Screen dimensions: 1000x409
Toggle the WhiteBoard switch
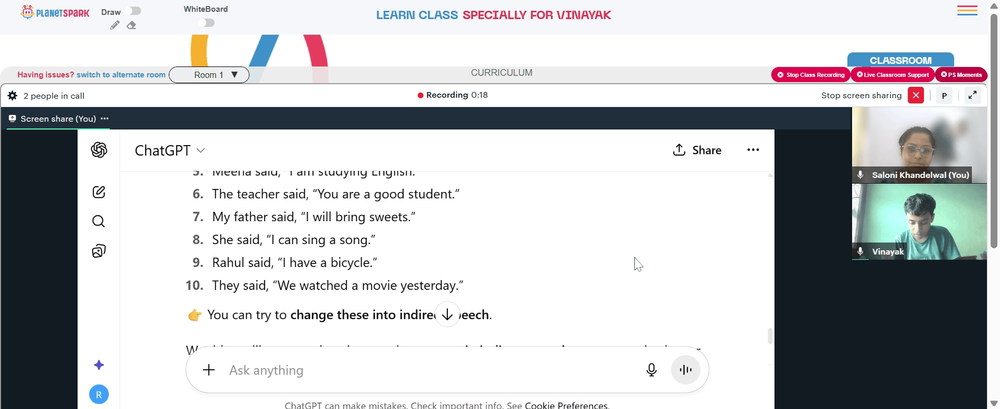(206, 23)
